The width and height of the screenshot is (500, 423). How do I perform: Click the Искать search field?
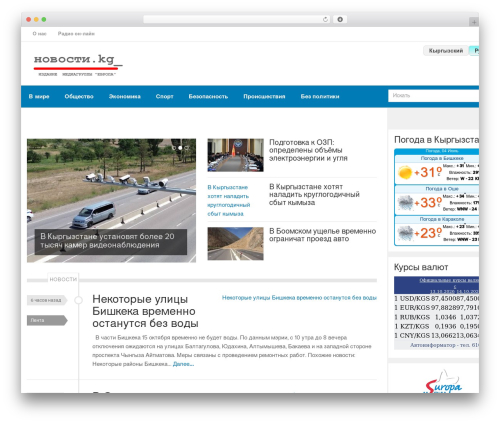point(433,96)
